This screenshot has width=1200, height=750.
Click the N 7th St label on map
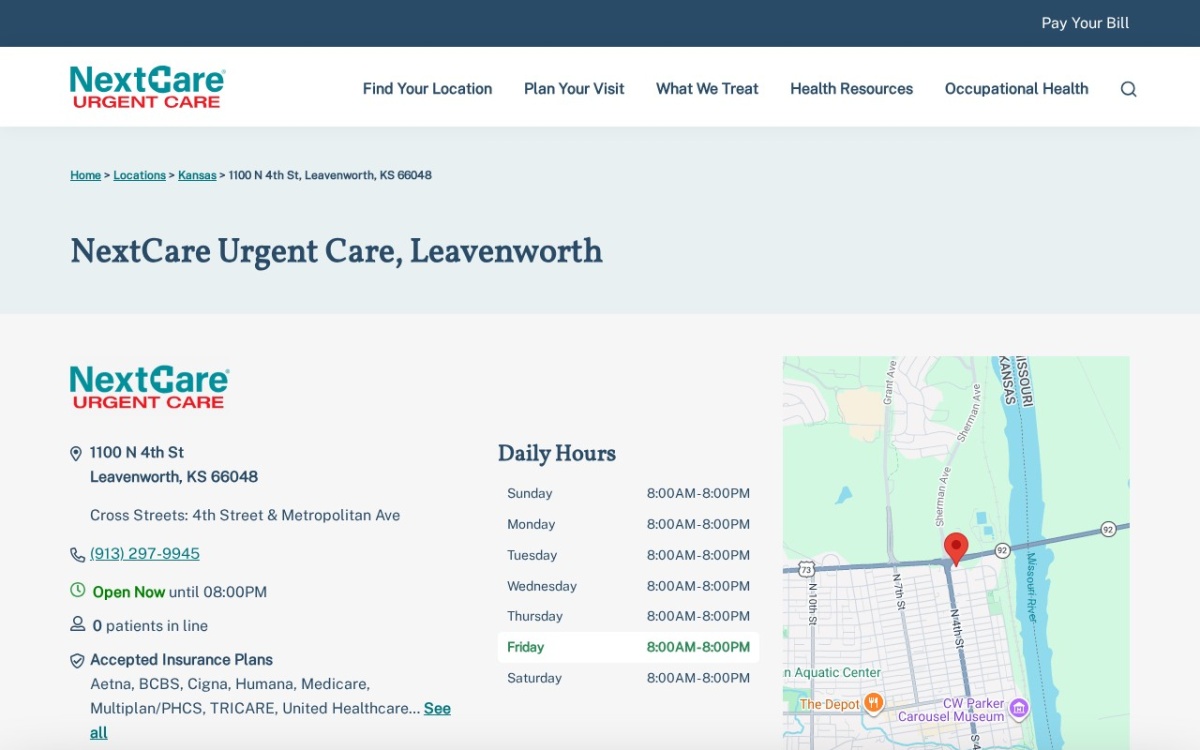899,592
